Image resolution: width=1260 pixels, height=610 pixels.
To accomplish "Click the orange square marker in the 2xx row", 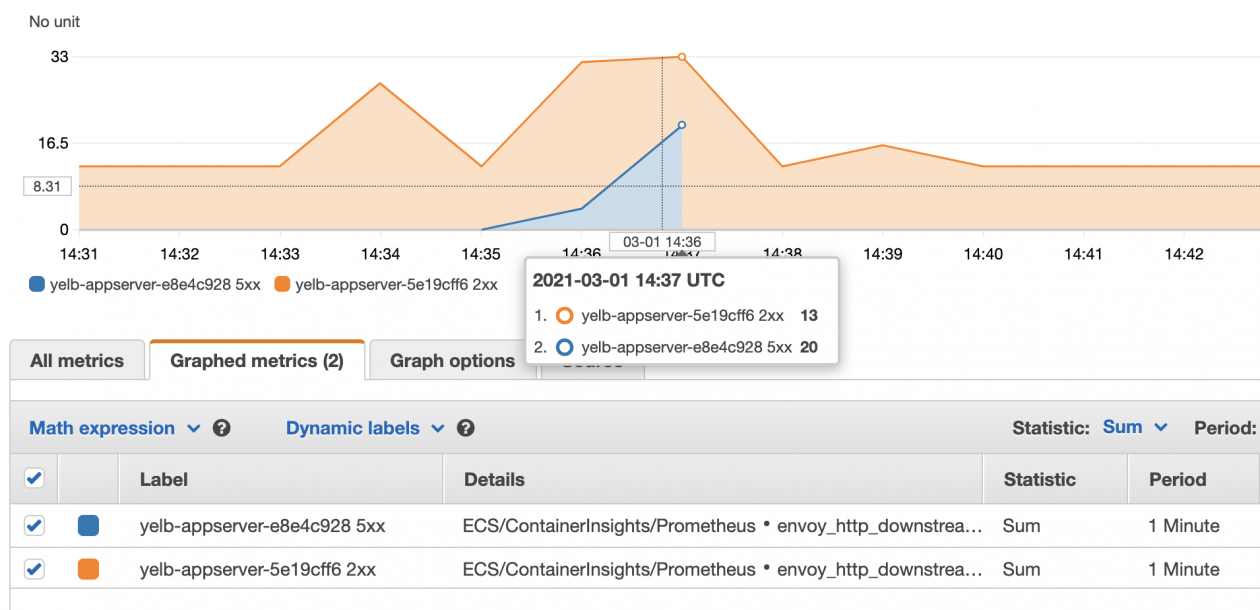I will (x=87, y=569).
